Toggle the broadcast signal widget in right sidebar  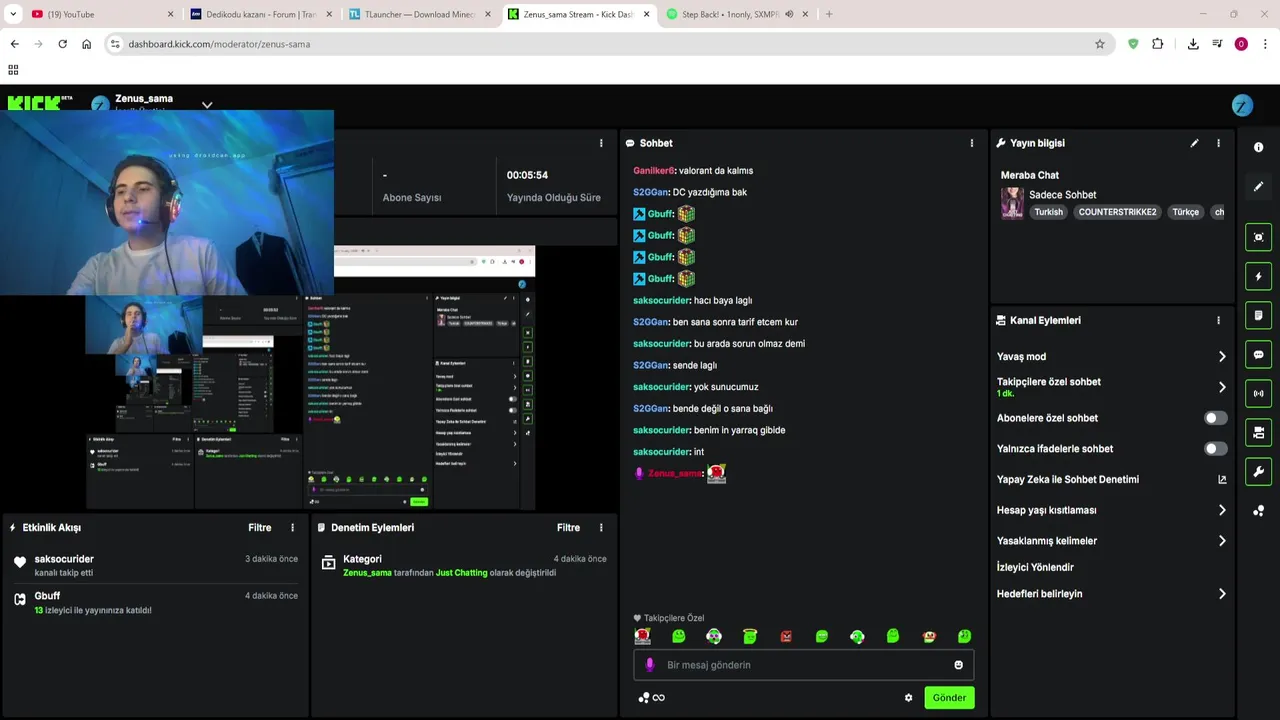[1258, 393]
